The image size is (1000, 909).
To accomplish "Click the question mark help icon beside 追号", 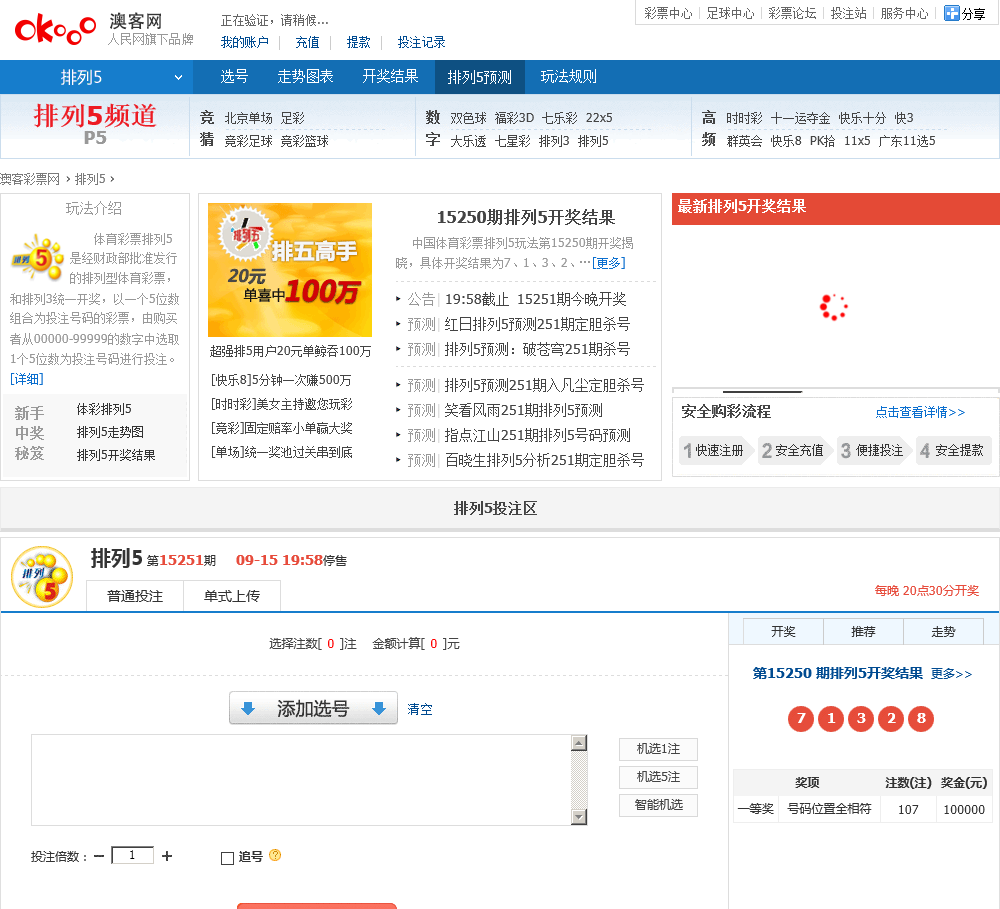I will (x=275, y=855).
